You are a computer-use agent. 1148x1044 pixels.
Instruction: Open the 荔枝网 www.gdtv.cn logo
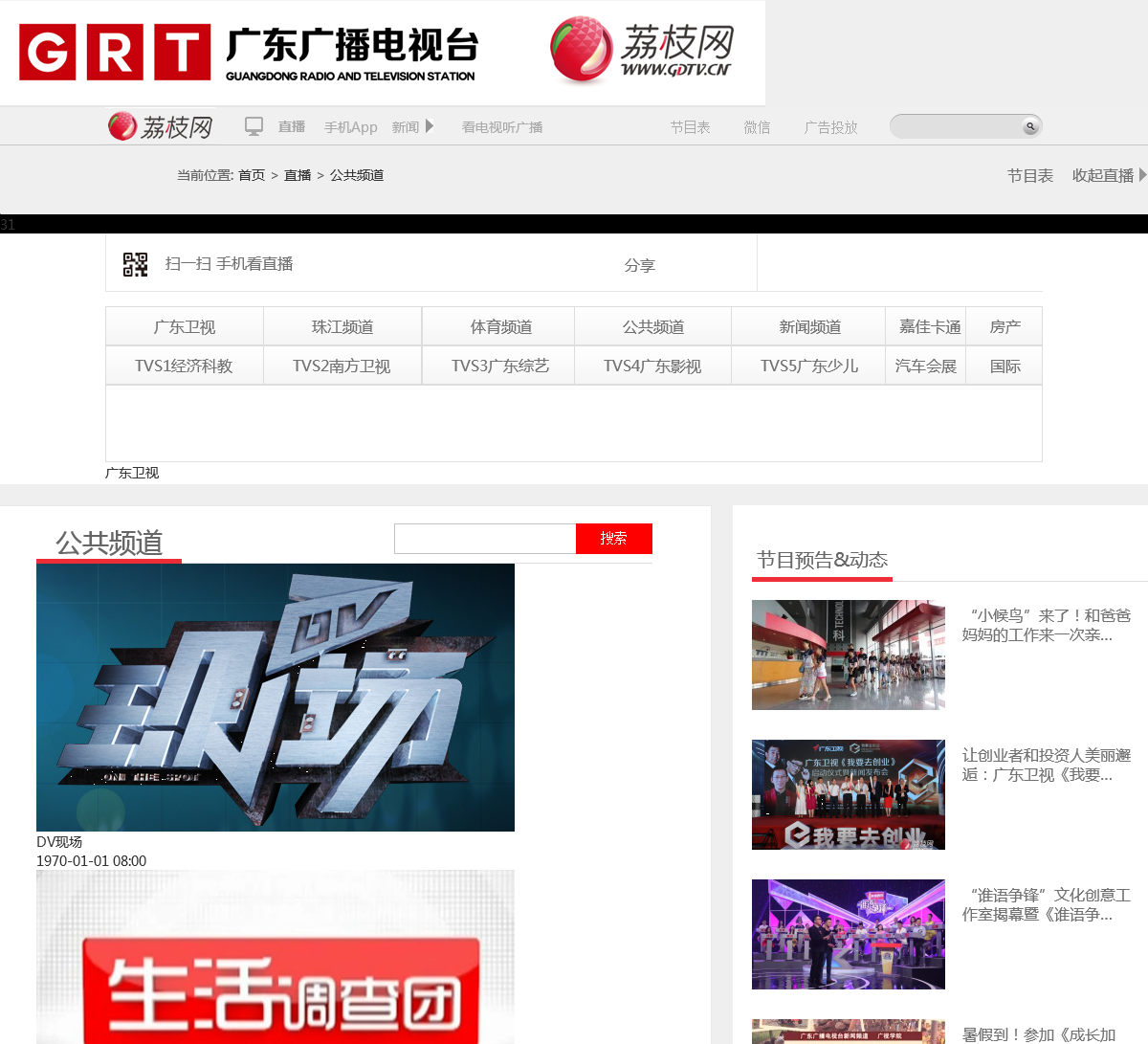click(x=642, y=50)
